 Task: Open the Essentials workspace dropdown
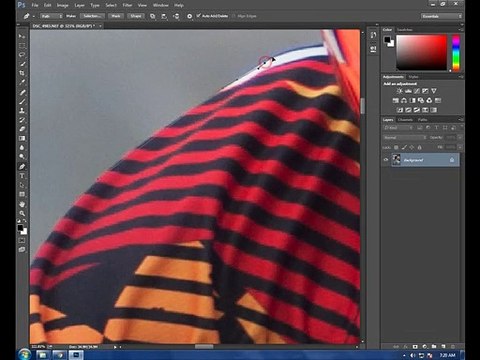click(441, 16)
